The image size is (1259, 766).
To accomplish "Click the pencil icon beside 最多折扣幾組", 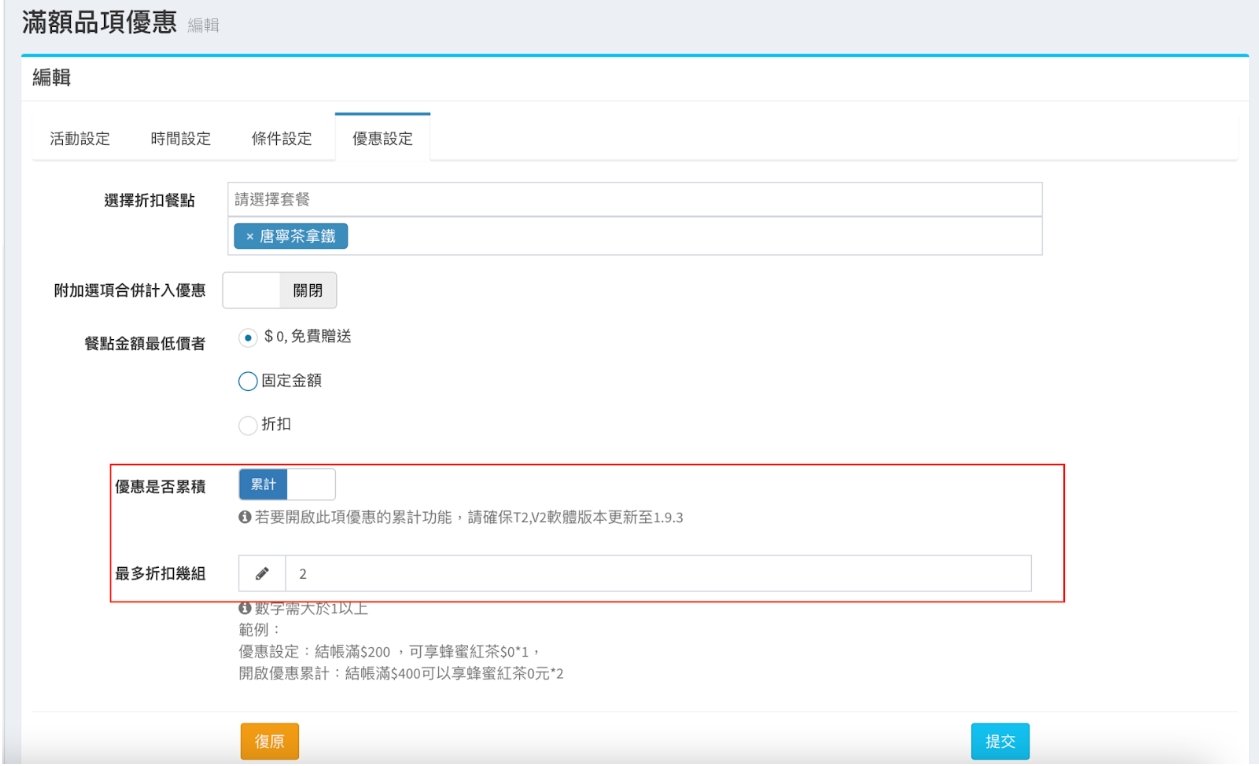I will click(262, 574).
